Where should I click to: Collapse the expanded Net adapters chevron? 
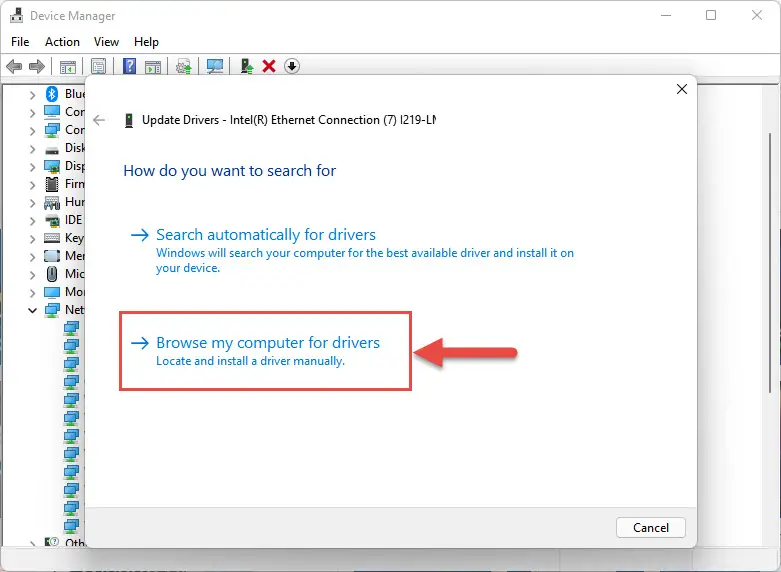point(32,310)
